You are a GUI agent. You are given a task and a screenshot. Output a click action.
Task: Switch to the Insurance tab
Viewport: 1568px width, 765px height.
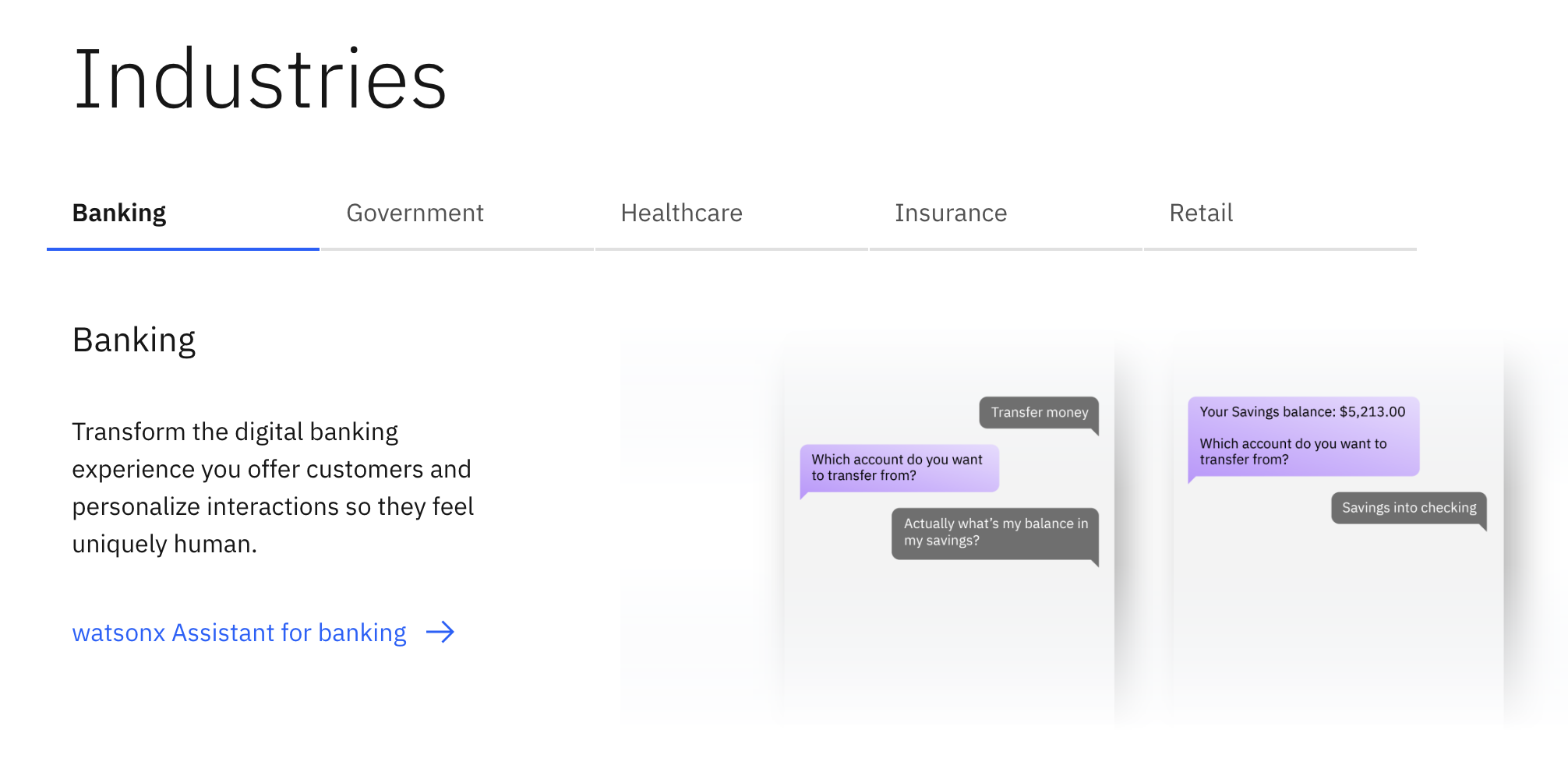[951, 213]
